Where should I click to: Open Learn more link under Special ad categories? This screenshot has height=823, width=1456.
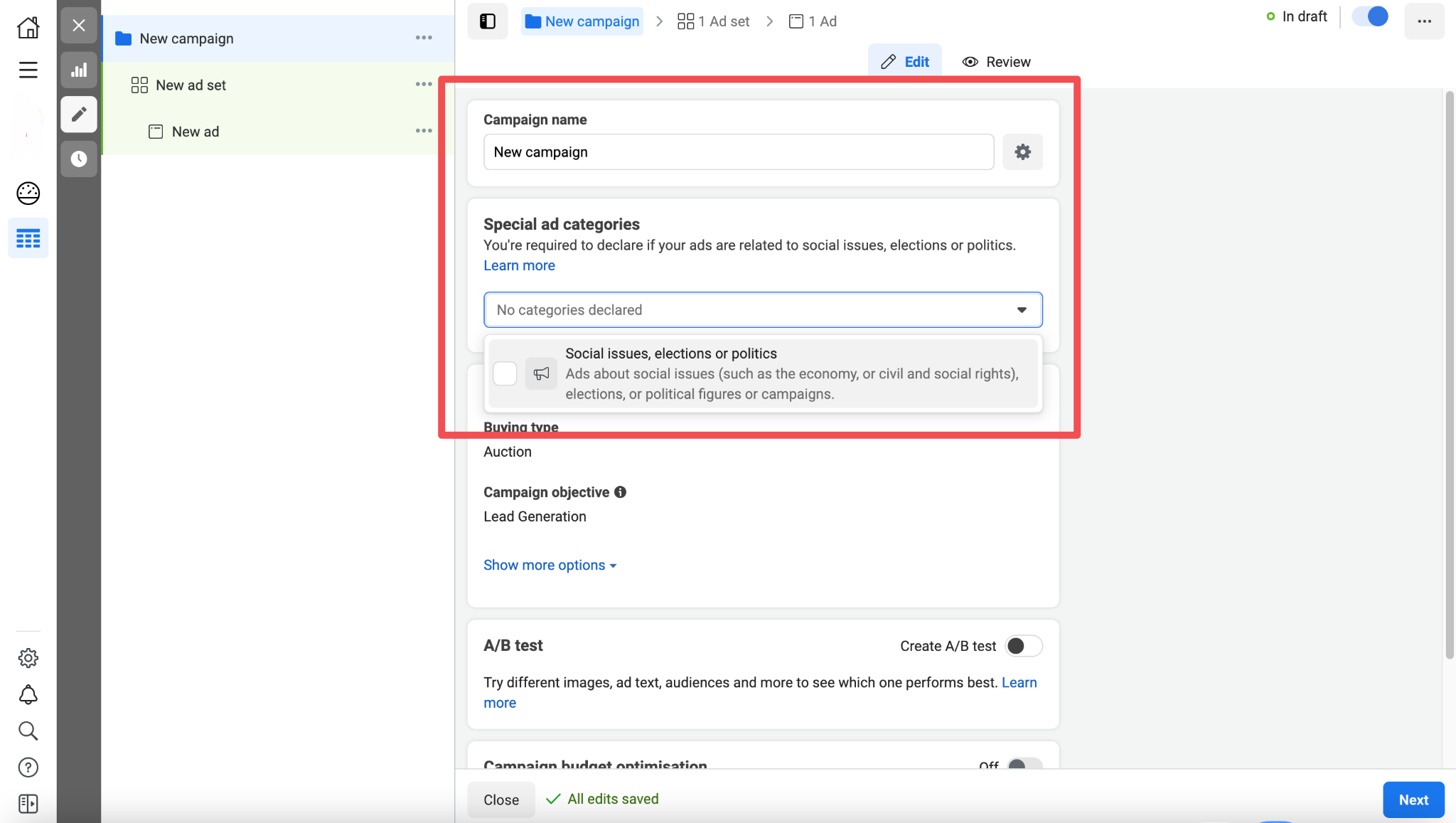pos(519,265)
